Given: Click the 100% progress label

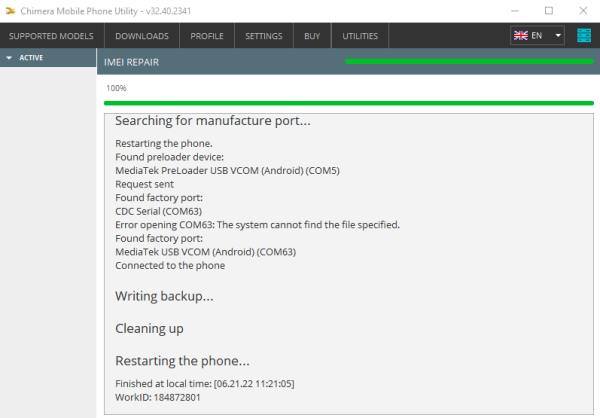Looking at the screenshot, I should pos(116,88).
